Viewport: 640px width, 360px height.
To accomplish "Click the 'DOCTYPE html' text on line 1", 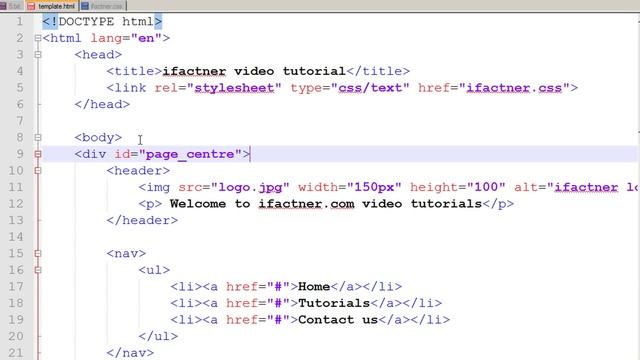I will tap(106, 21).
